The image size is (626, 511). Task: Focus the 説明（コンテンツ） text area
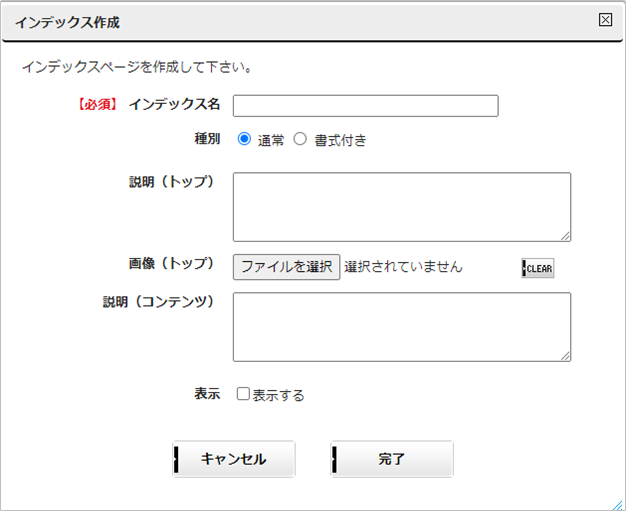[x=402, y=327]
